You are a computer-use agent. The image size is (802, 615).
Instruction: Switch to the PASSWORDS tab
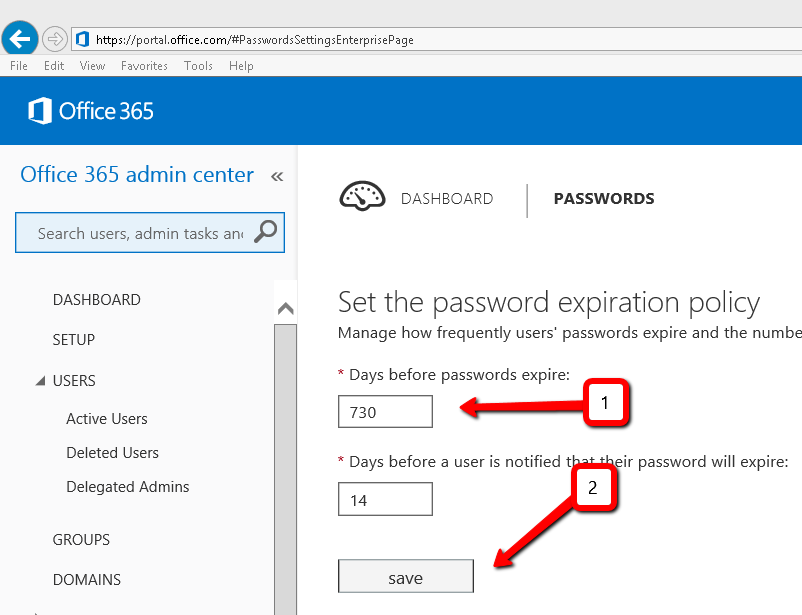click(603, 198)
